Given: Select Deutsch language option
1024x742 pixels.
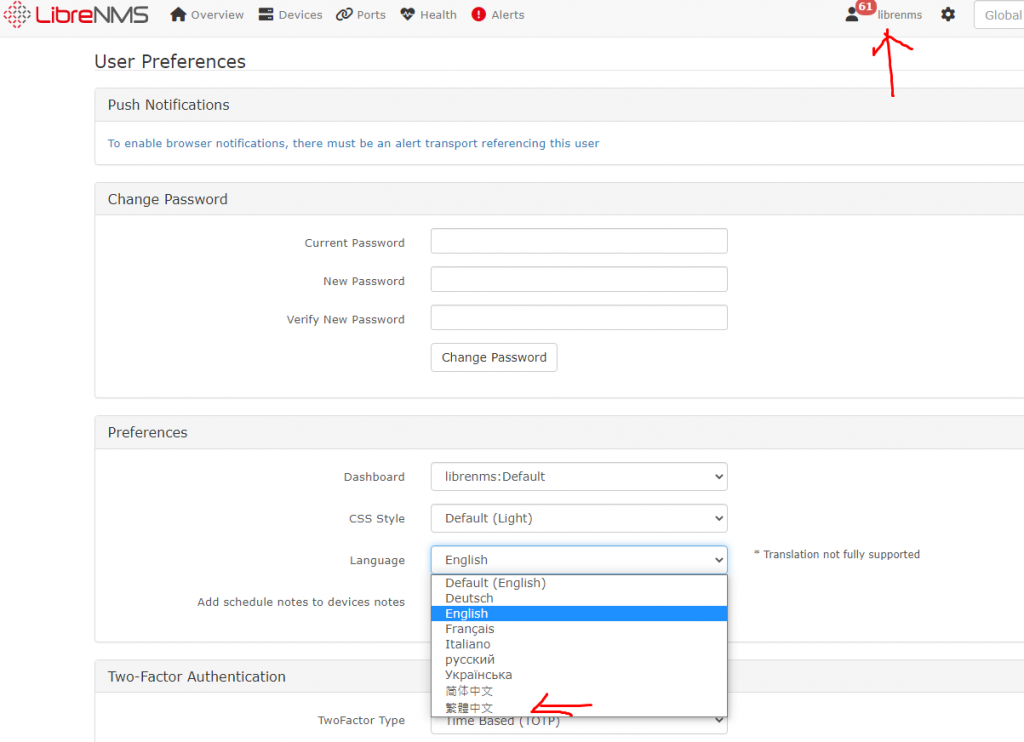Looking at the screenshot, I should (579, 598).
